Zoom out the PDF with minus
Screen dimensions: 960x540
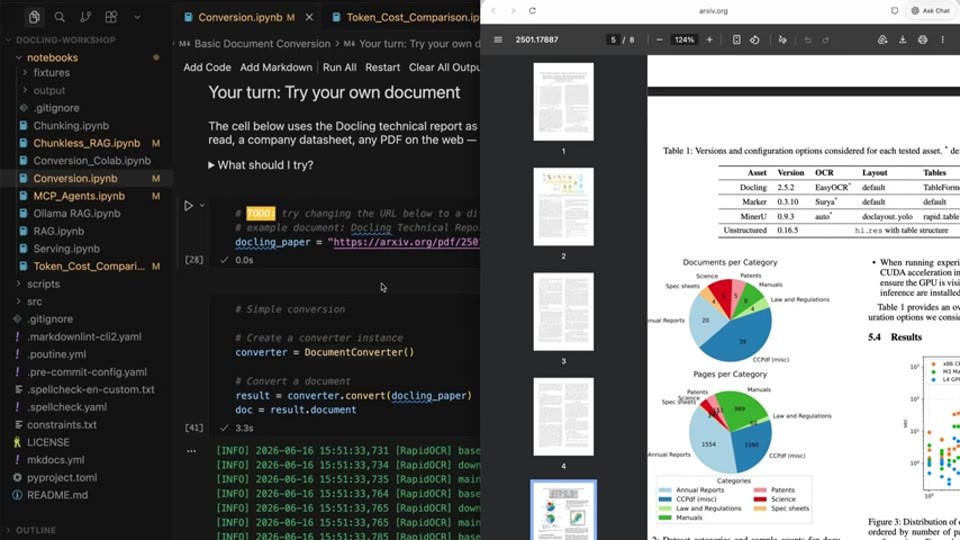point(659,40)
